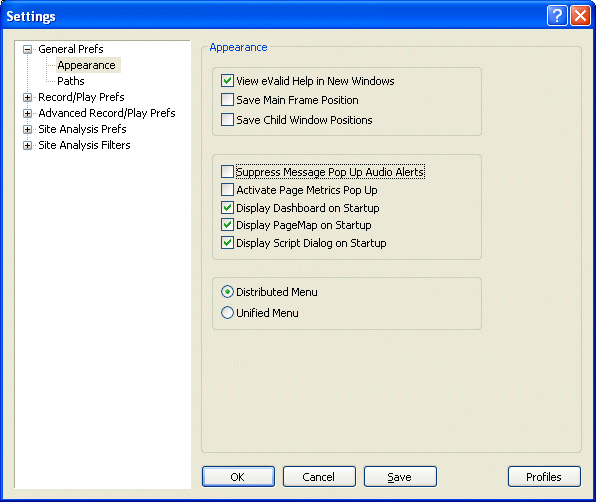
Task: Enable Save Main Frame Position
Action: 227,100
